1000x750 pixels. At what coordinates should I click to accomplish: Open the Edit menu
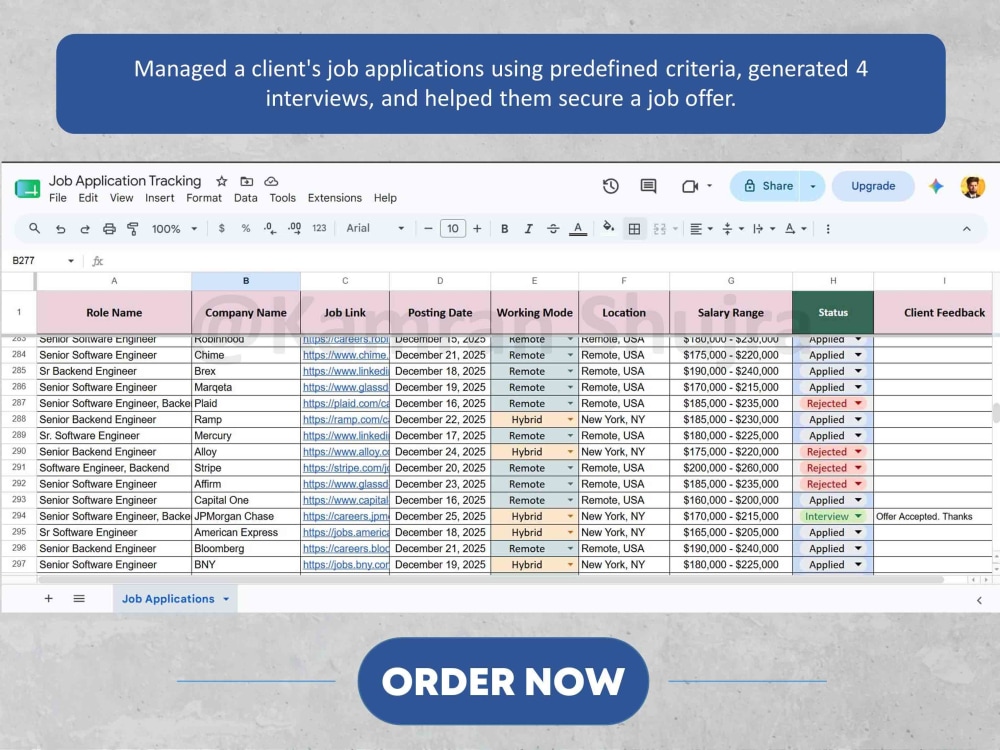click(x=88, y=198)
